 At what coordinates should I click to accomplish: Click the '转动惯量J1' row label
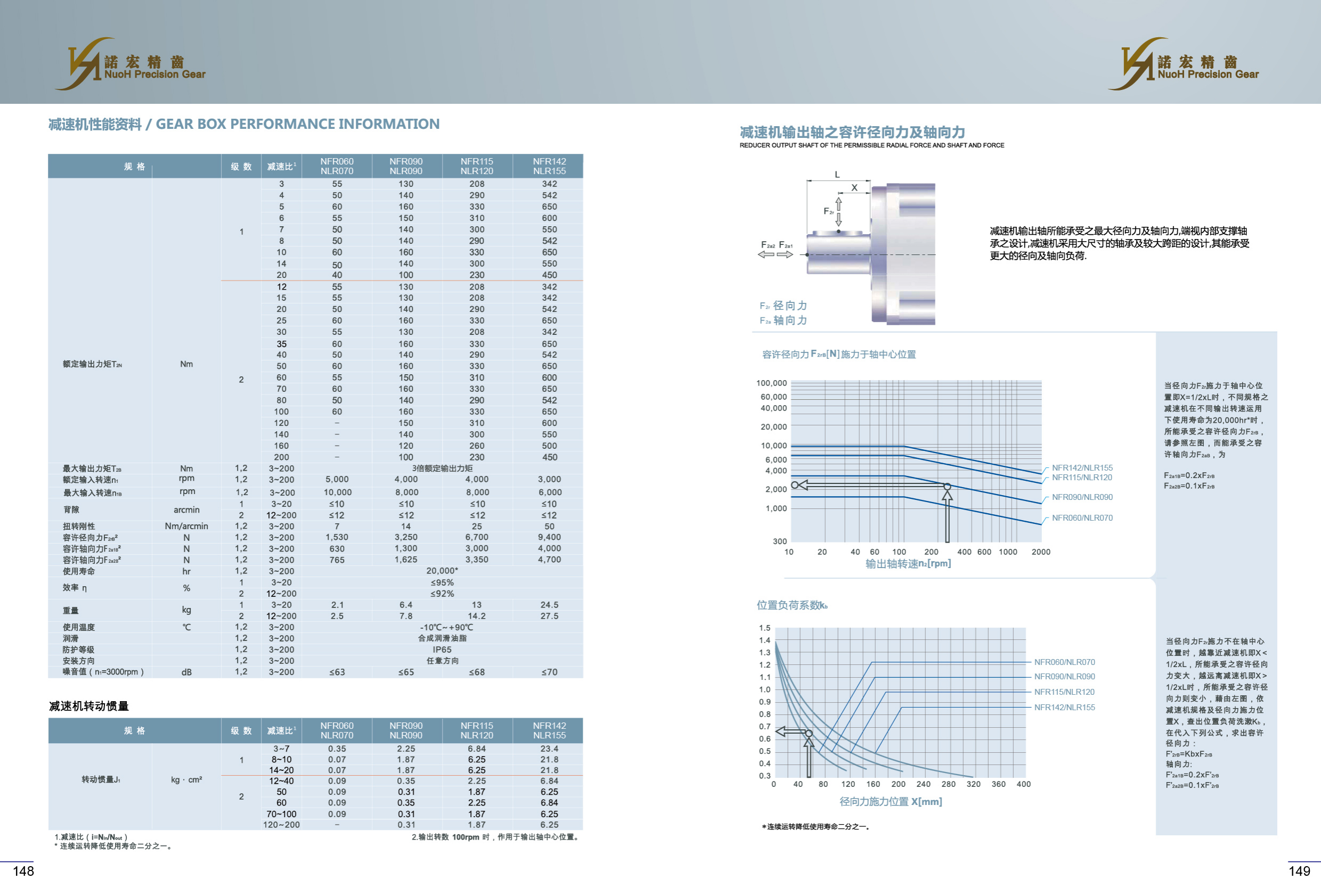pos(101,780)
